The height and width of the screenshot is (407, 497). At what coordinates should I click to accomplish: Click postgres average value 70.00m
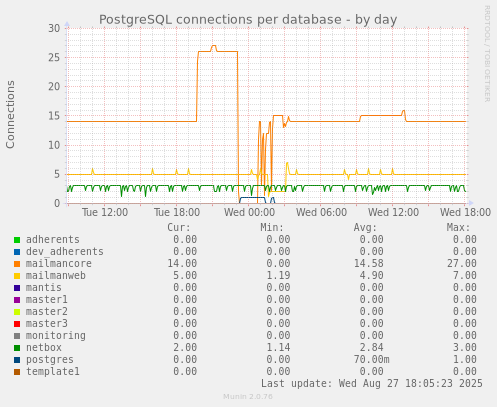point(371,359)
